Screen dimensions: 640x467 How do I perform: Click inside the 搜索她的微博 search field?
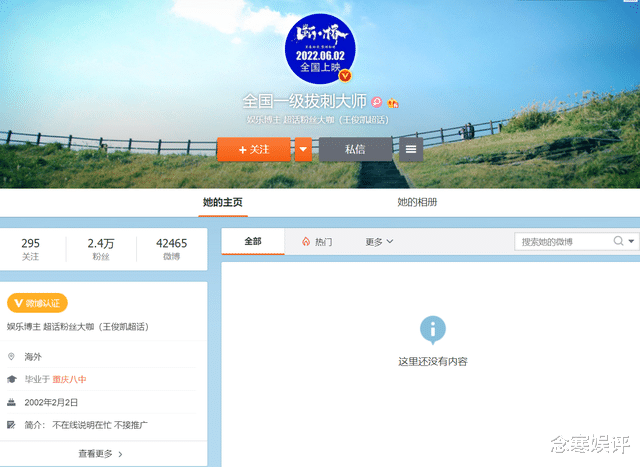click(x=563, y=242)
